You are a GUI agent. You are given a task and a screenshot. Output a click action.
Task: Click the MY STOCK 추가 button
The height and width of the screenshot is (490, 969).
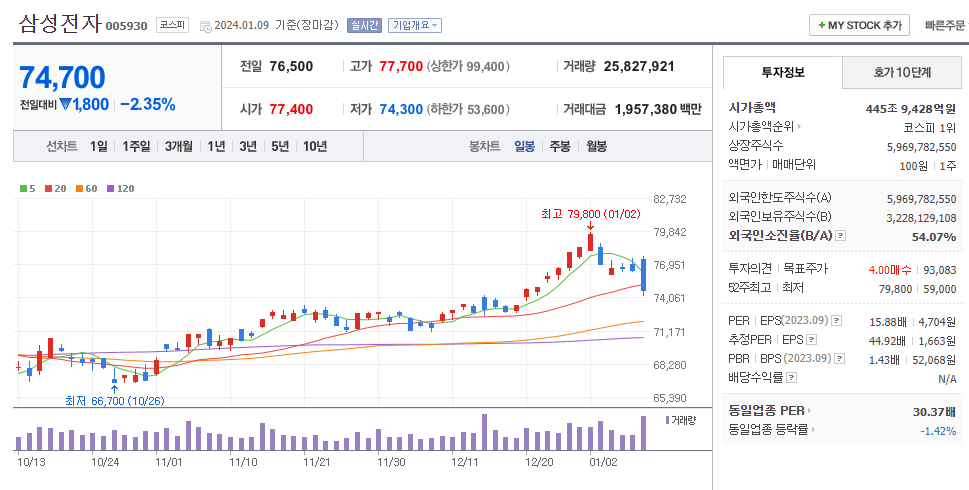coord(860,25)
